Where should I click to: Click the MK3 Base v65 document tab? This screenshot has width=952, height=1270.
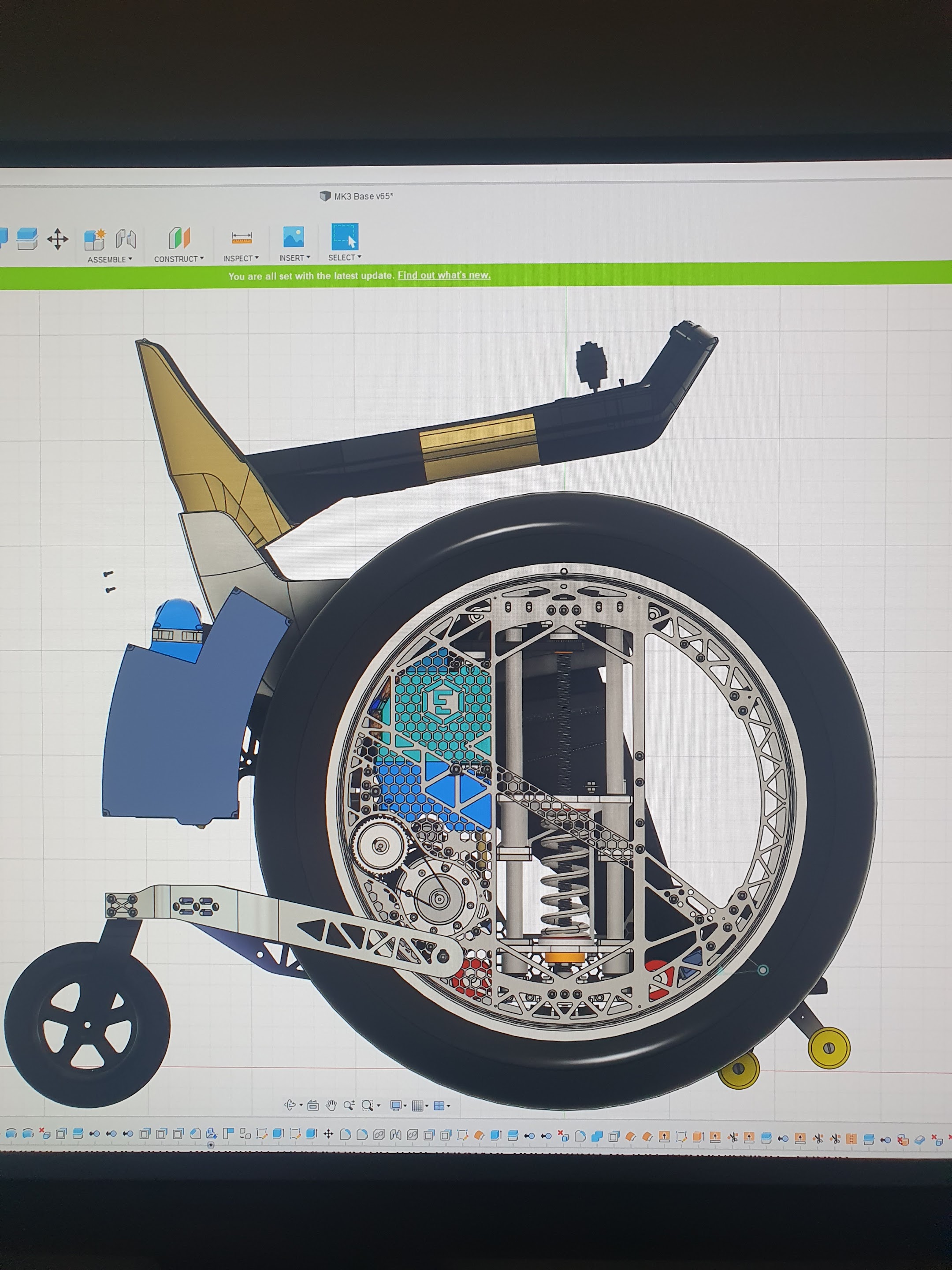click(363, 196)
